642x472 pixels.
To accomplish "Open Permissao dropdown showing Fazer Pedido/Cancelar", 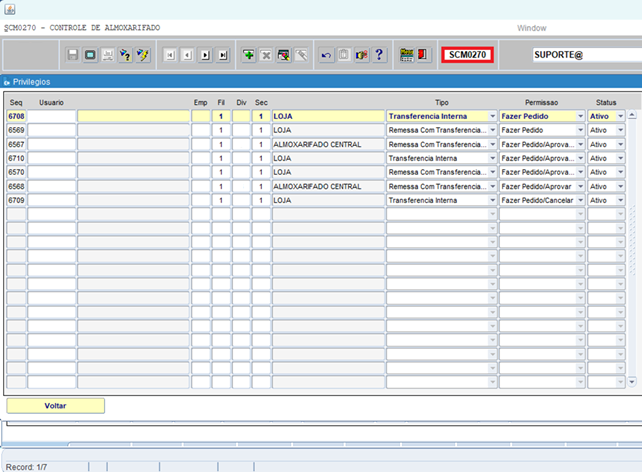I will pos(580,200).
